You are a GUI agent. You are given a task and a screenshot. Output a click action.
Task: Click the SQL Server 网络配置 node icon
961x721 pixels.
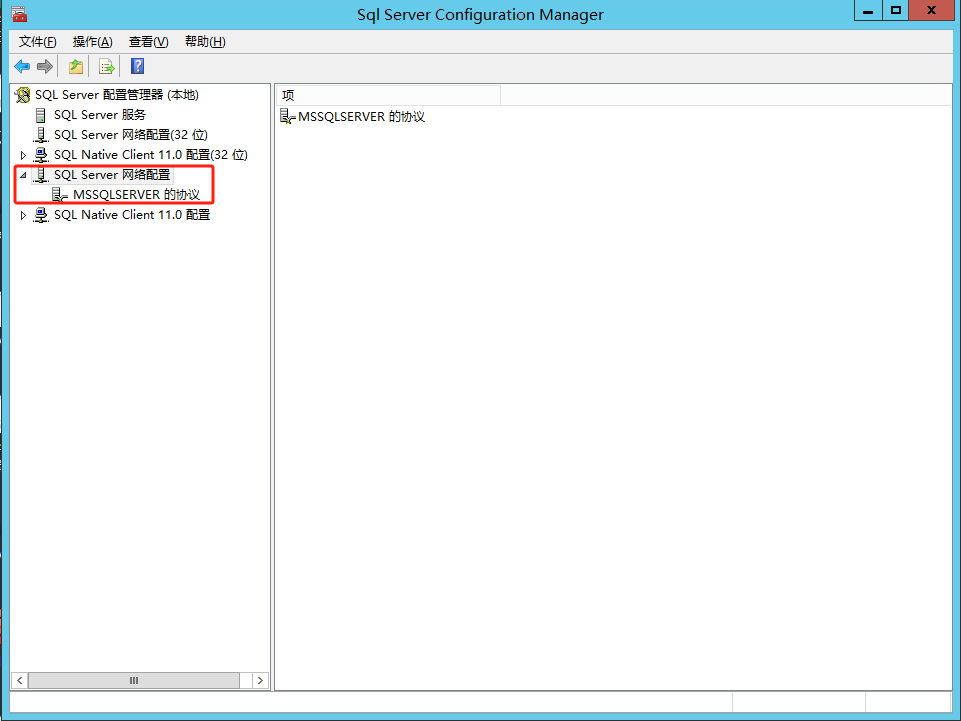tap(40, 175)
